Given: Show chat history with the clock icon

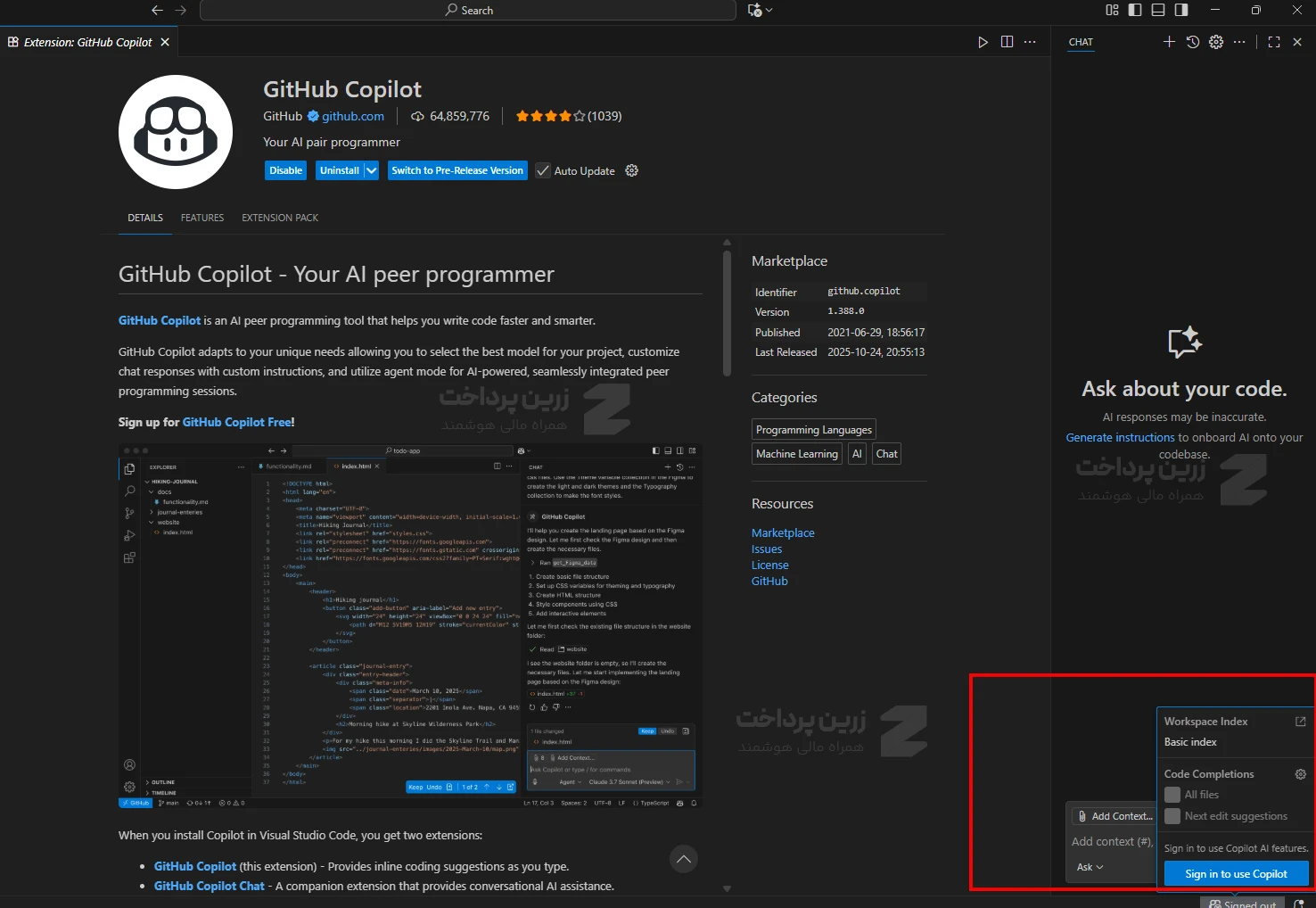Looking at the screenshot, I should [x=1192, y=41].
